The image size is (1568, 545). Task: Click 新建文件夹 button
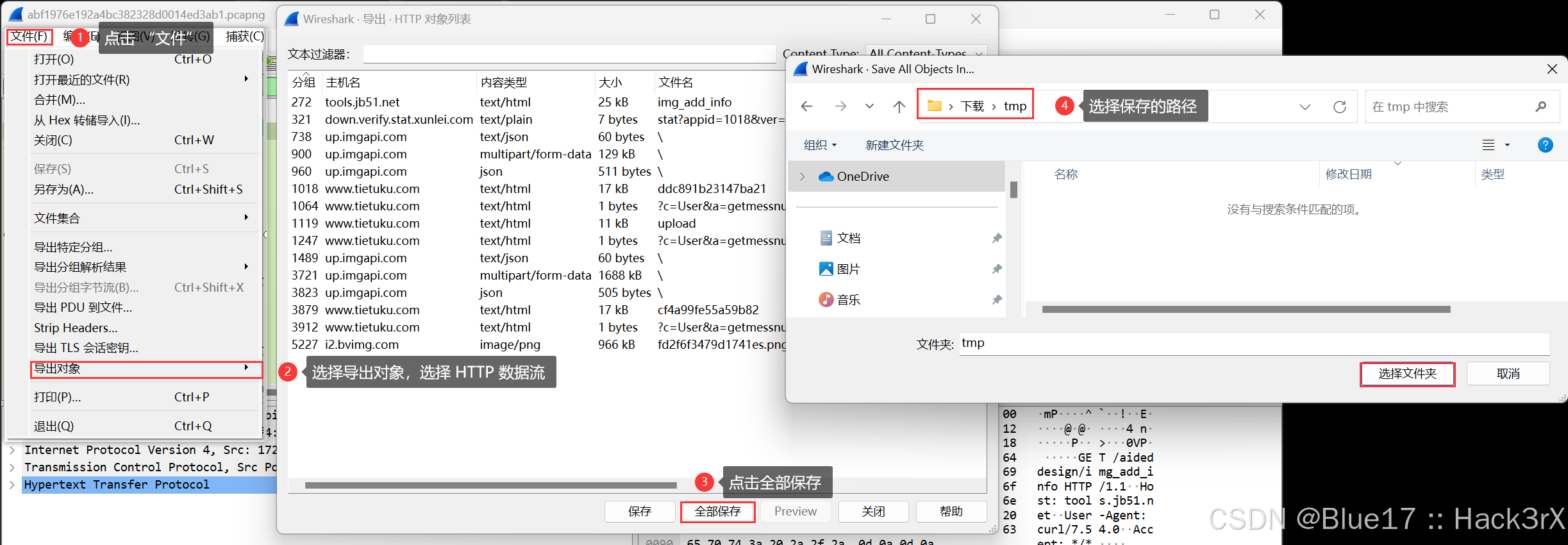click(894, 145)
